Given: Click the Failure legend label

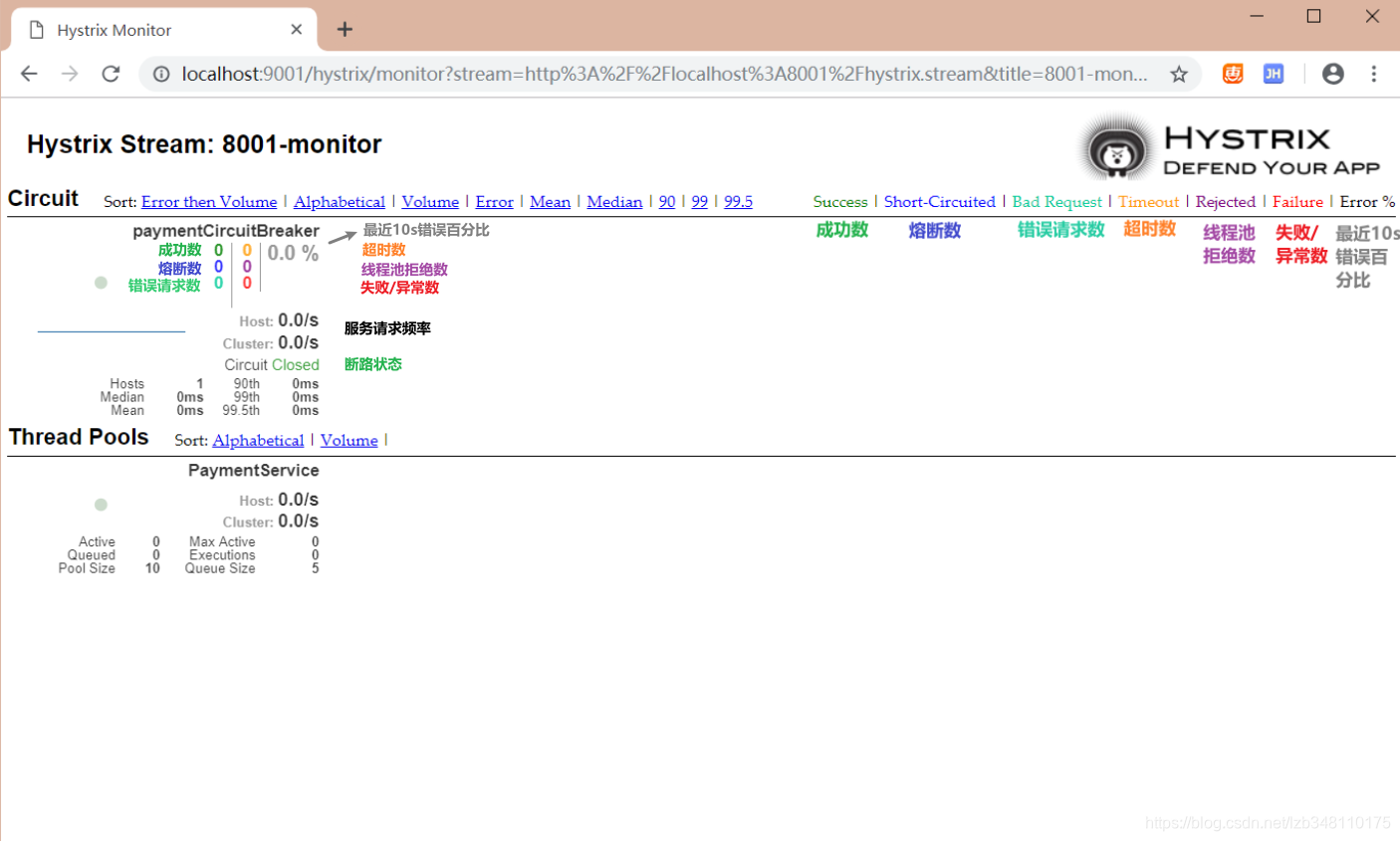Looking at the screenshot, I should (x=1297, y=201).
